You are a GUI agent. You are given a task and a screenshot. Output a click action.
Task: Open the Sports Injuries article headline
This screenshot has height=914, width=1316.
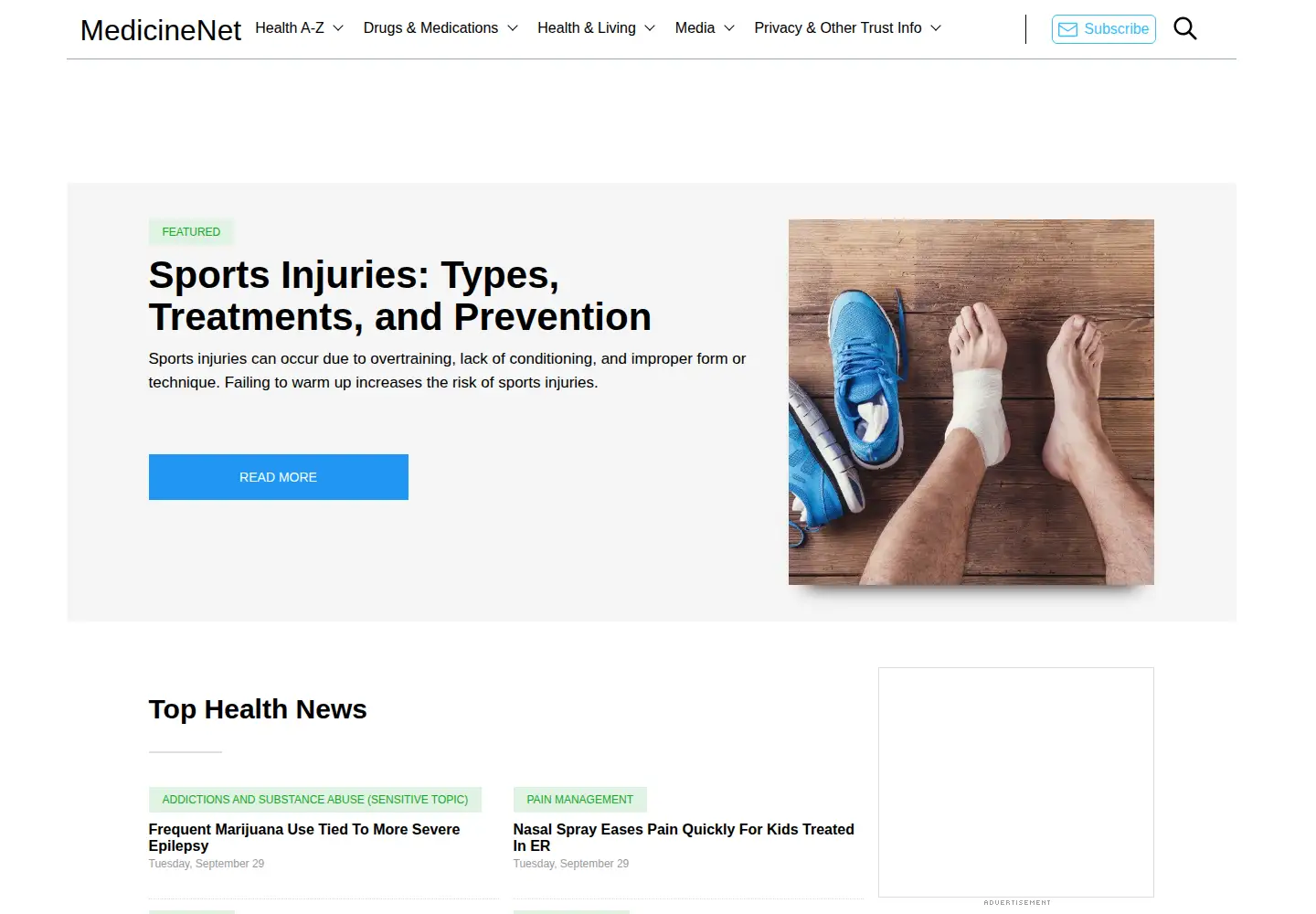pyautogui.click(x=400, y=296)
